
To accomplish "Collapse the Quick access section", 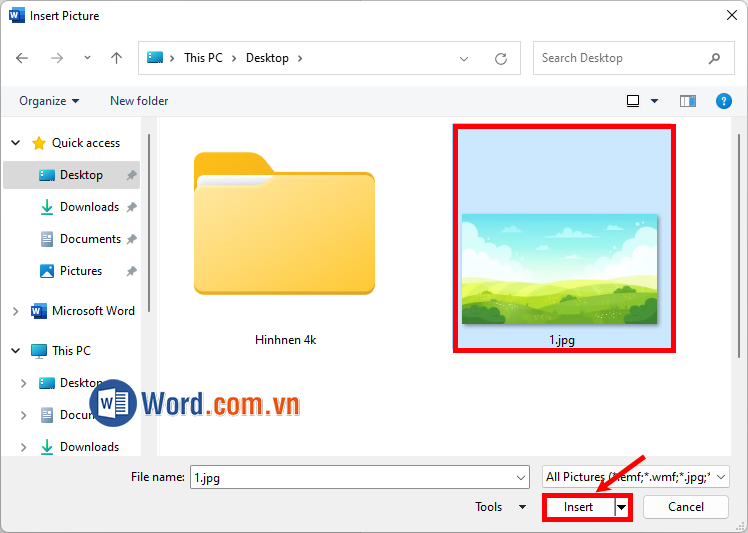I will click(x=16, y=143).
